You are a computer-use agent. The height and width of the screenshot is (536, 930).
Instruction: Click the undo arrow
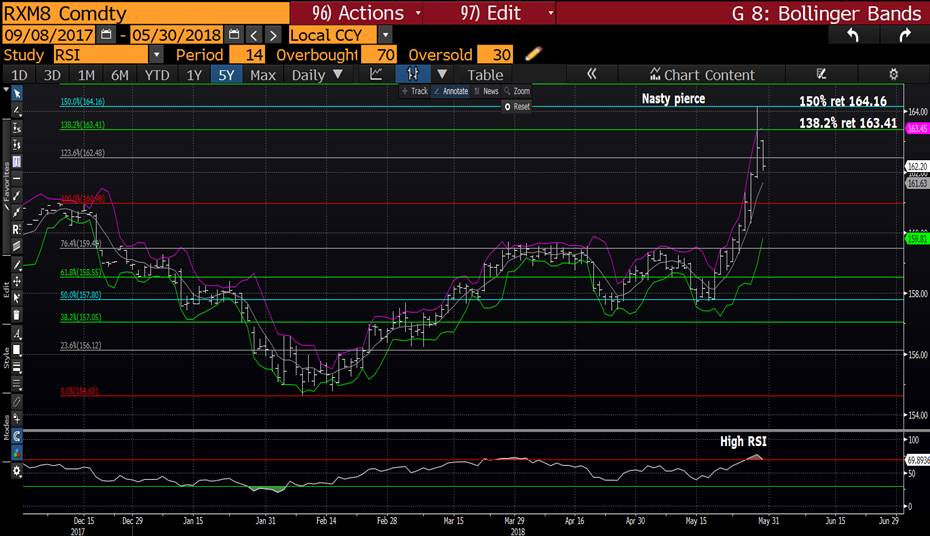[x=852, y=35]
